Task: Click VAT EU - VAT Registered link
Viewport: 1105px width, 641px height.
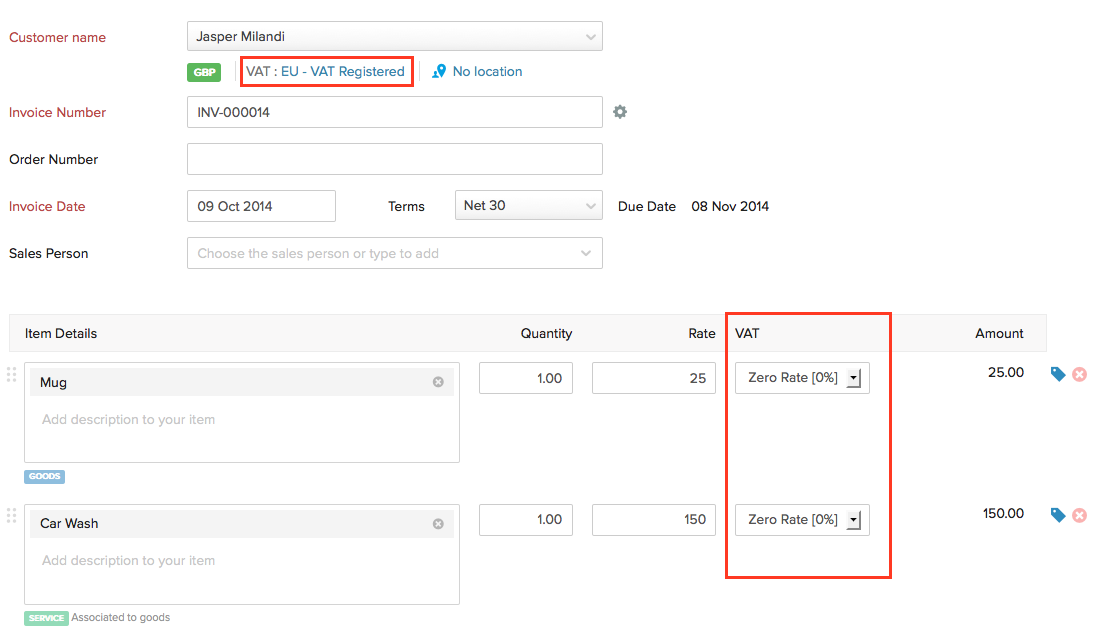Action: (x=326, y=71)
